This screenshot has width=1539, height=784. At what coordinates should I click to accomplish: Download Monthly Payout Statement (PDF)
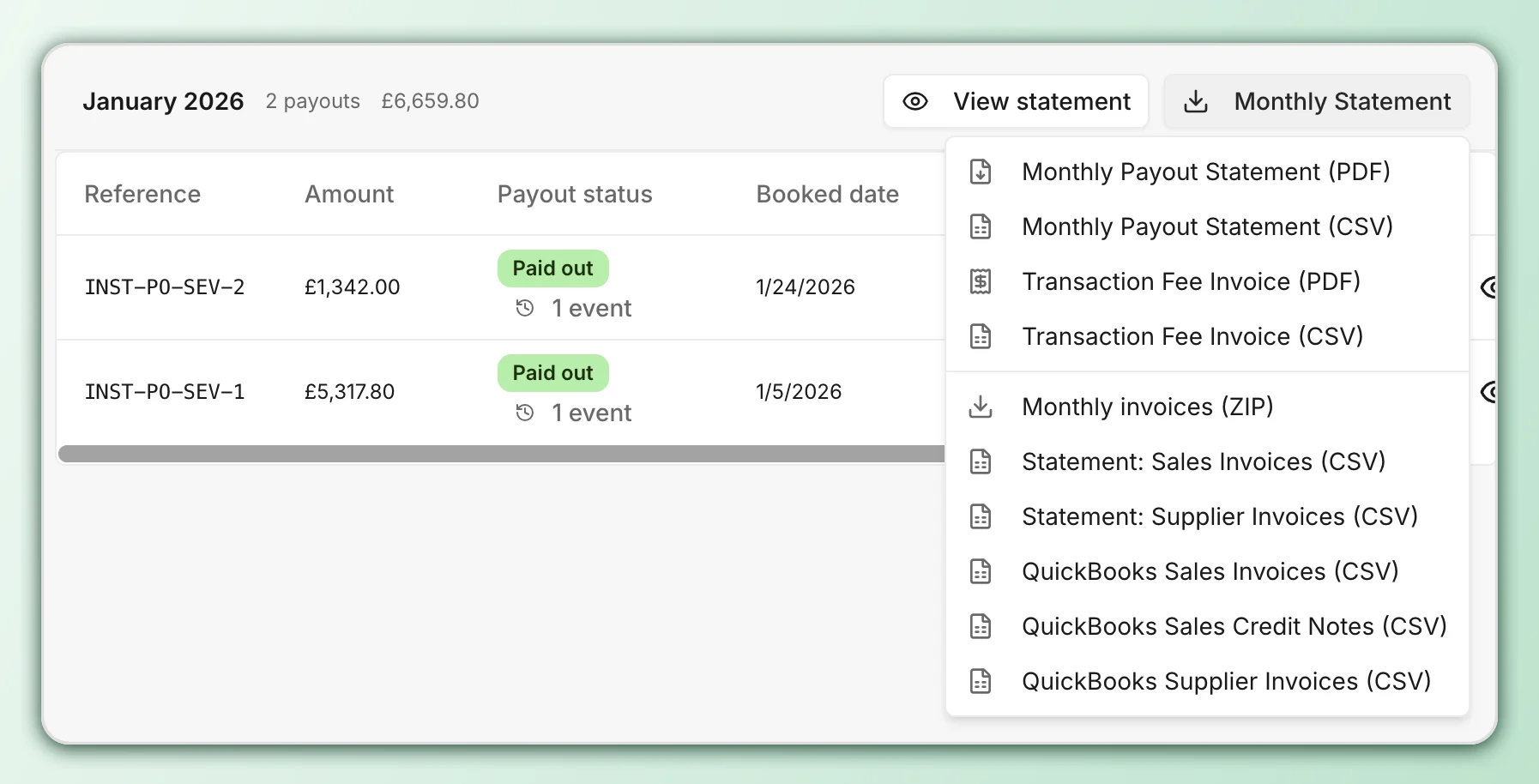click(1207, 172)
